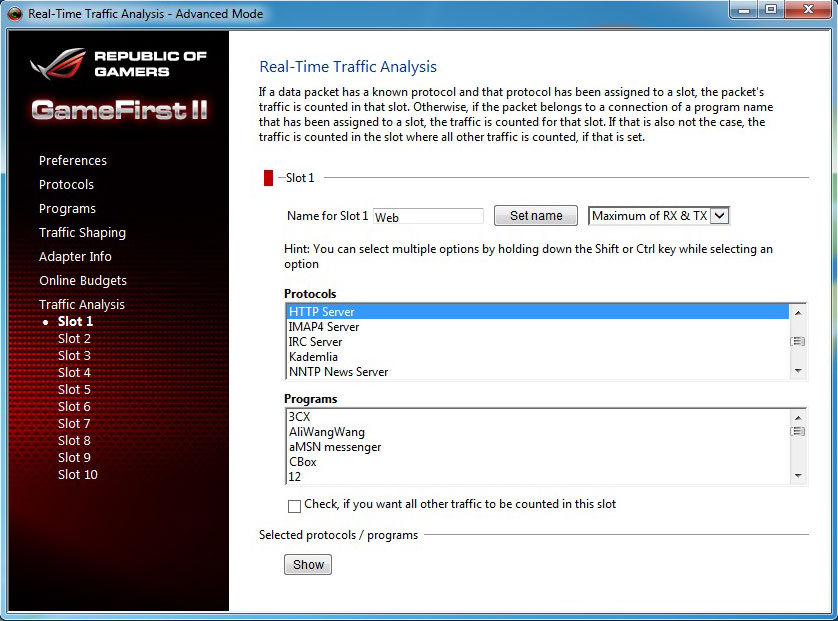Select Kademlia in the Protocols list
The image size is (838, 621).
pyautogui.click(x=538, y=356)
